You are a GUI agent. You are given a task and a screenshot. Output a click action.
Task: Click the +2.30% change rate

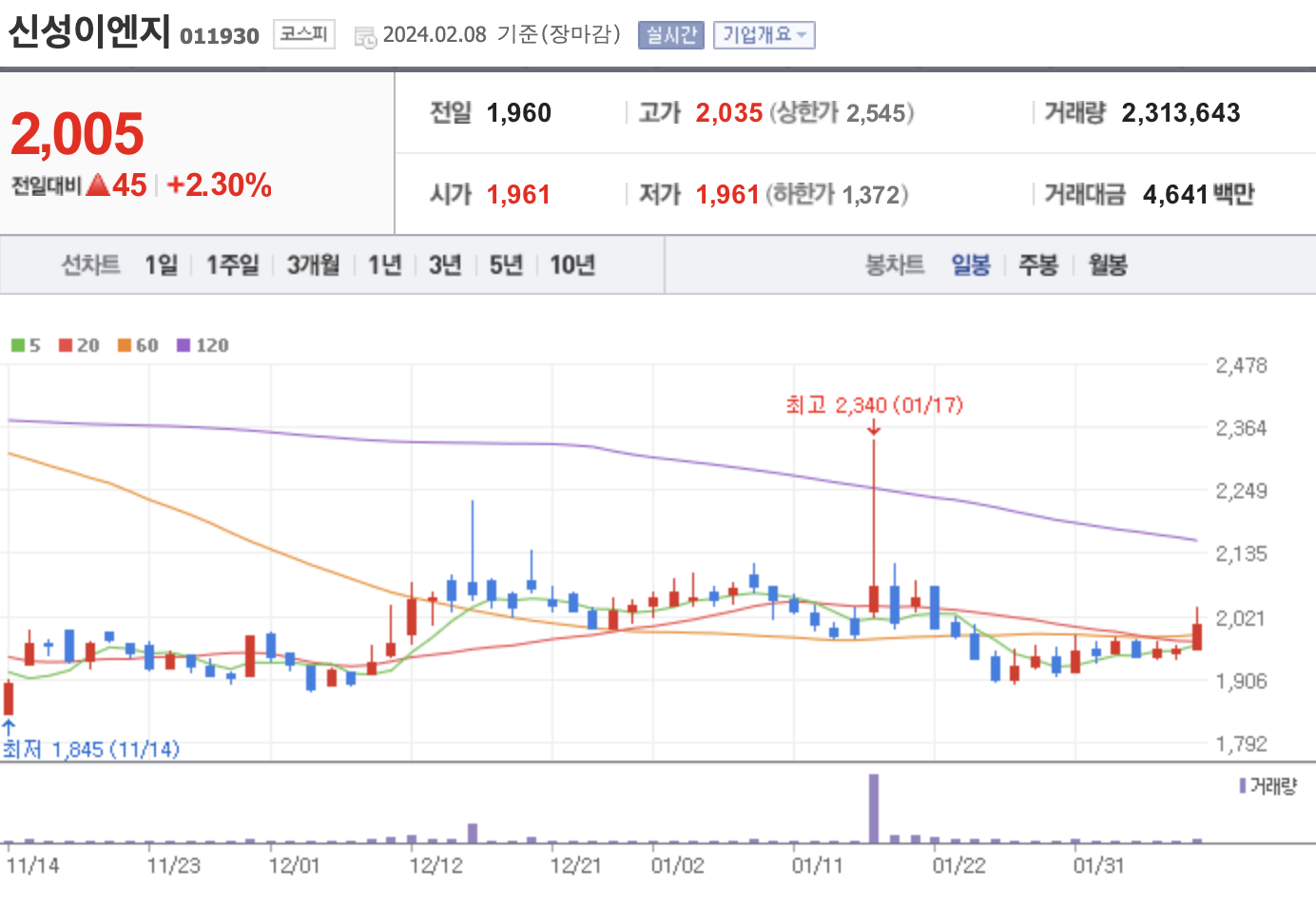tap(220, 185)
